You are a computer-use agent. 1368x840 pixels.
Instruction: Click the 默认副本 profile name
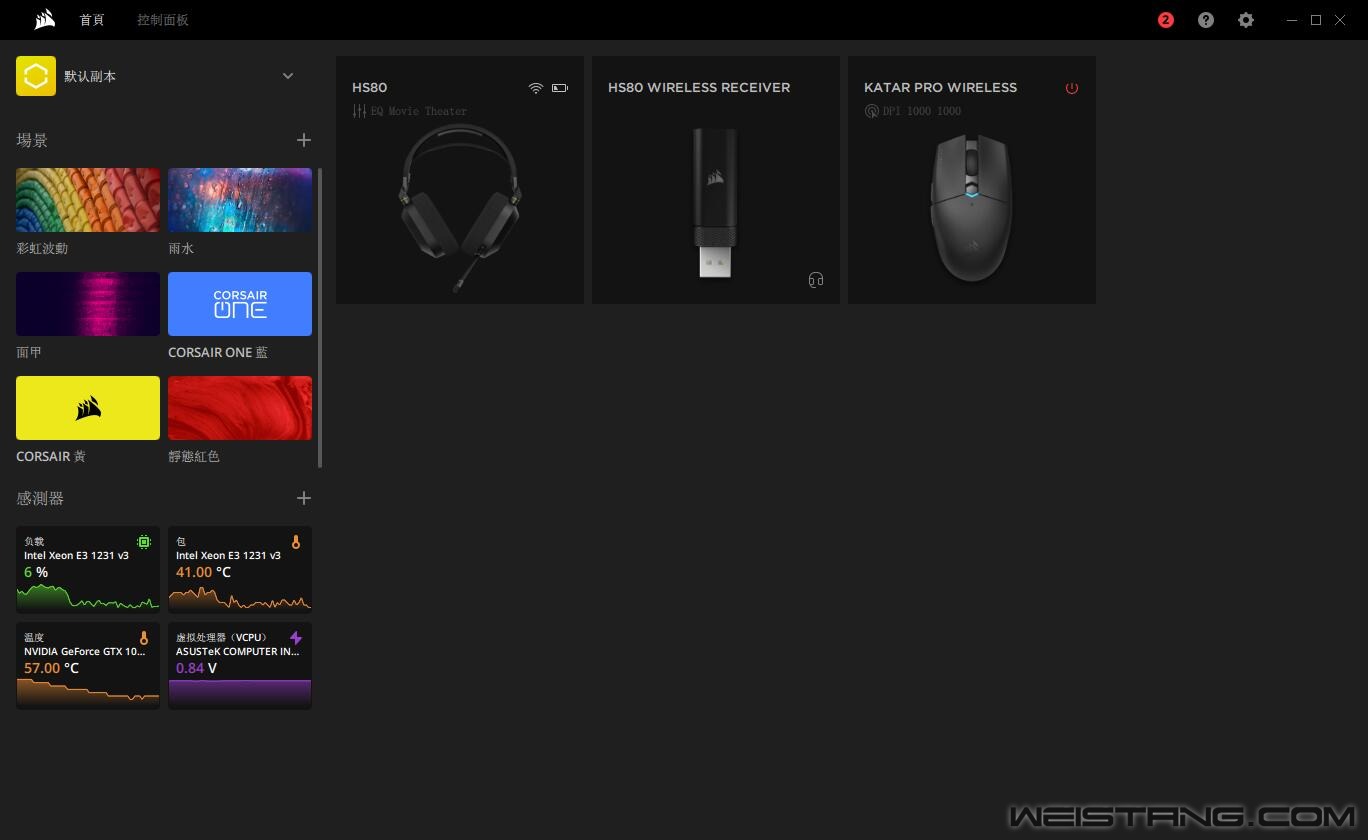point(90,76)
